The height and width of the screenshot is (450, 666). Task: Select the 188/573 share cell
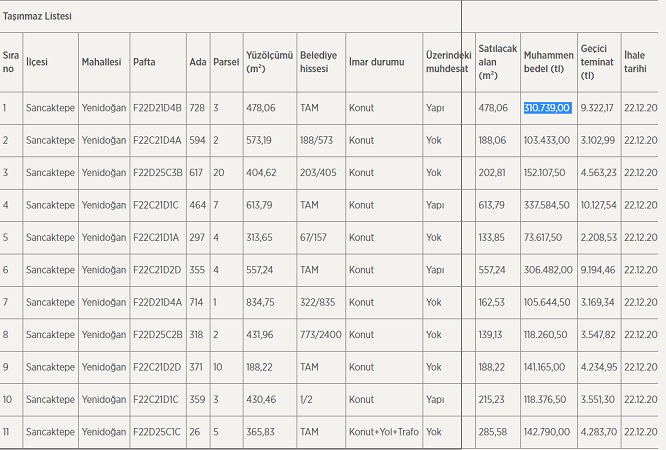tap(316, 140)
